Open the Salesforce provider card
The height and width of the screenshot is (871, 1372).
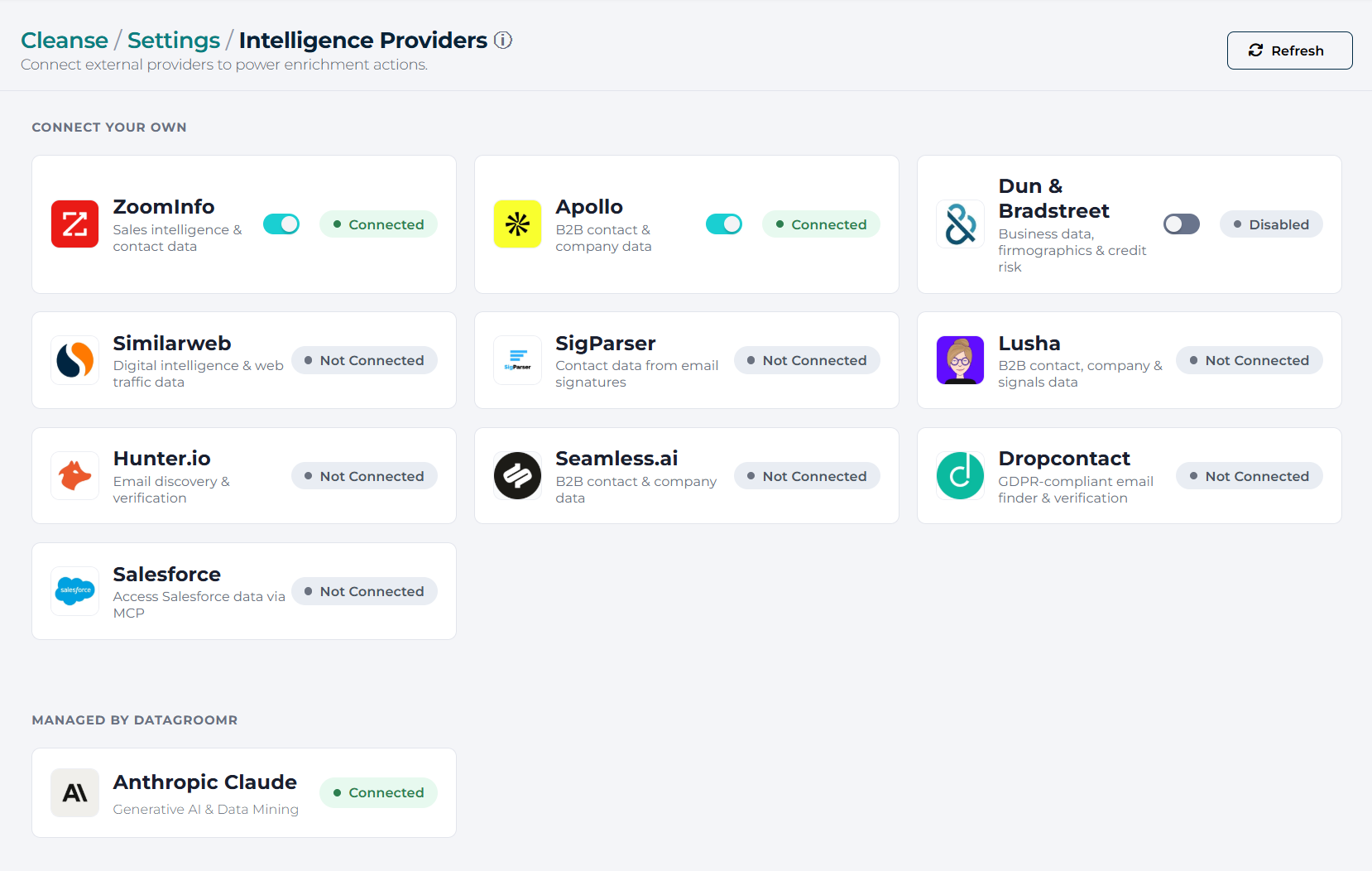point(244,591)
